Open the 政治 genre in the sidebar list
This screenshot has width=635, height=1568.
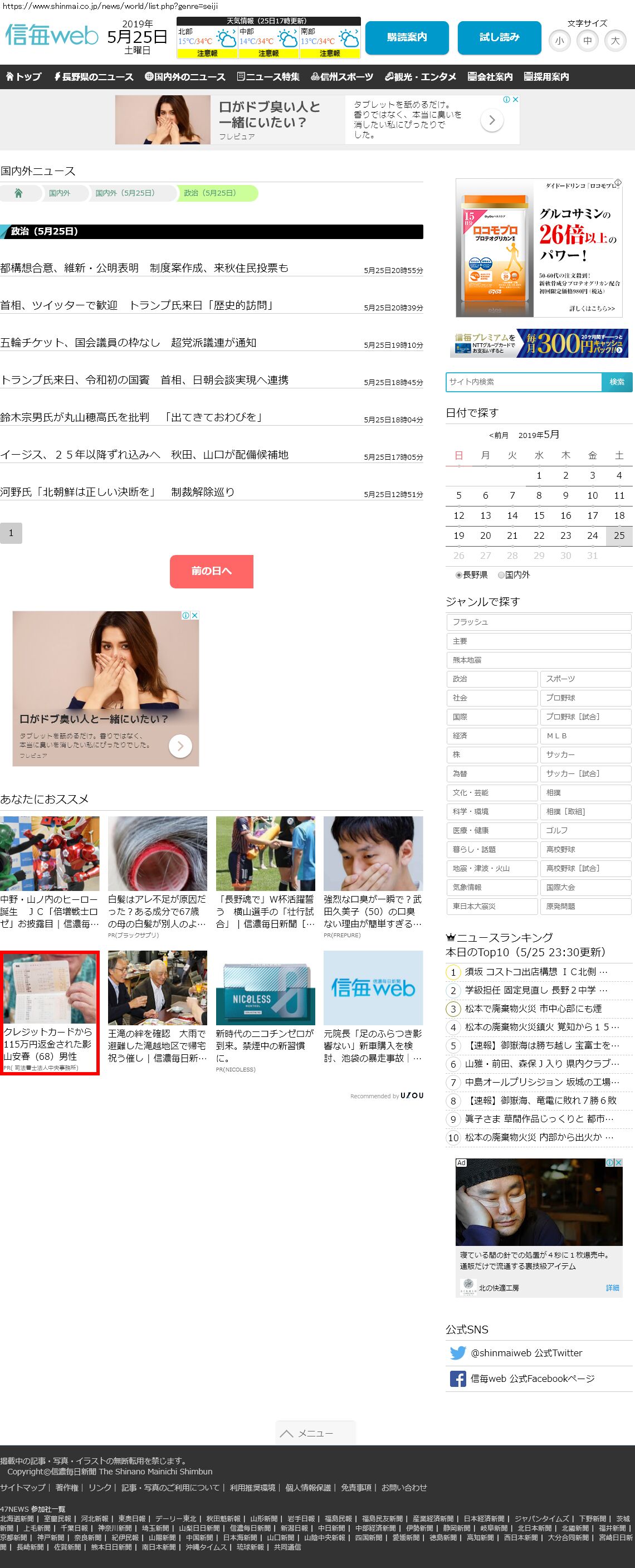(491, 679)
